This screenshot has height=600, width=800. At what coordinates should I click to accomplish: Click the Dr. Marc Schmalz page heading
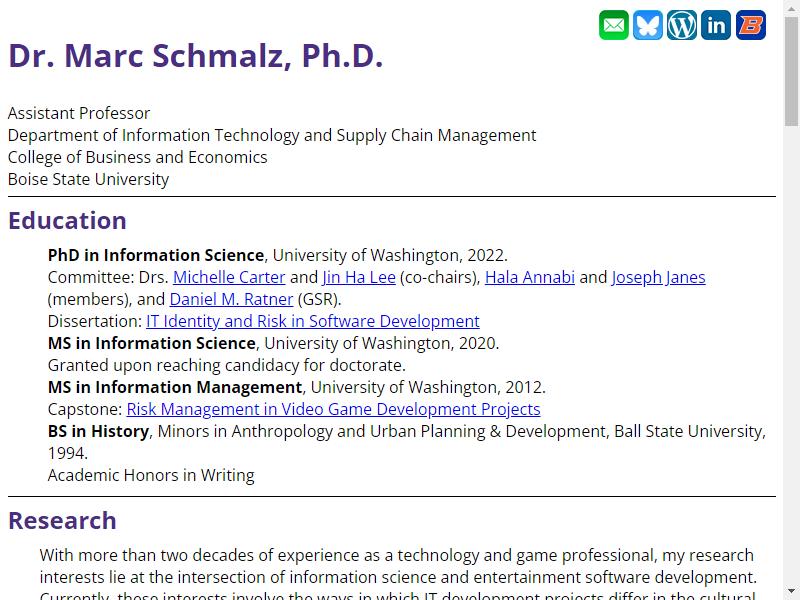point(196,56)
